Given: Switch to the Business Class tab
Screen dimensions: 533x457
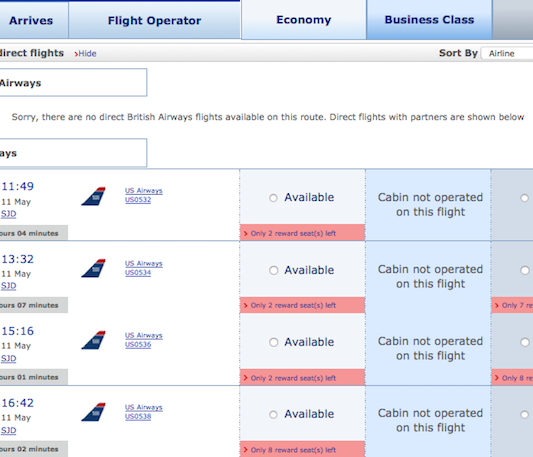Looking at the screenshot, I should coord(429,20).
